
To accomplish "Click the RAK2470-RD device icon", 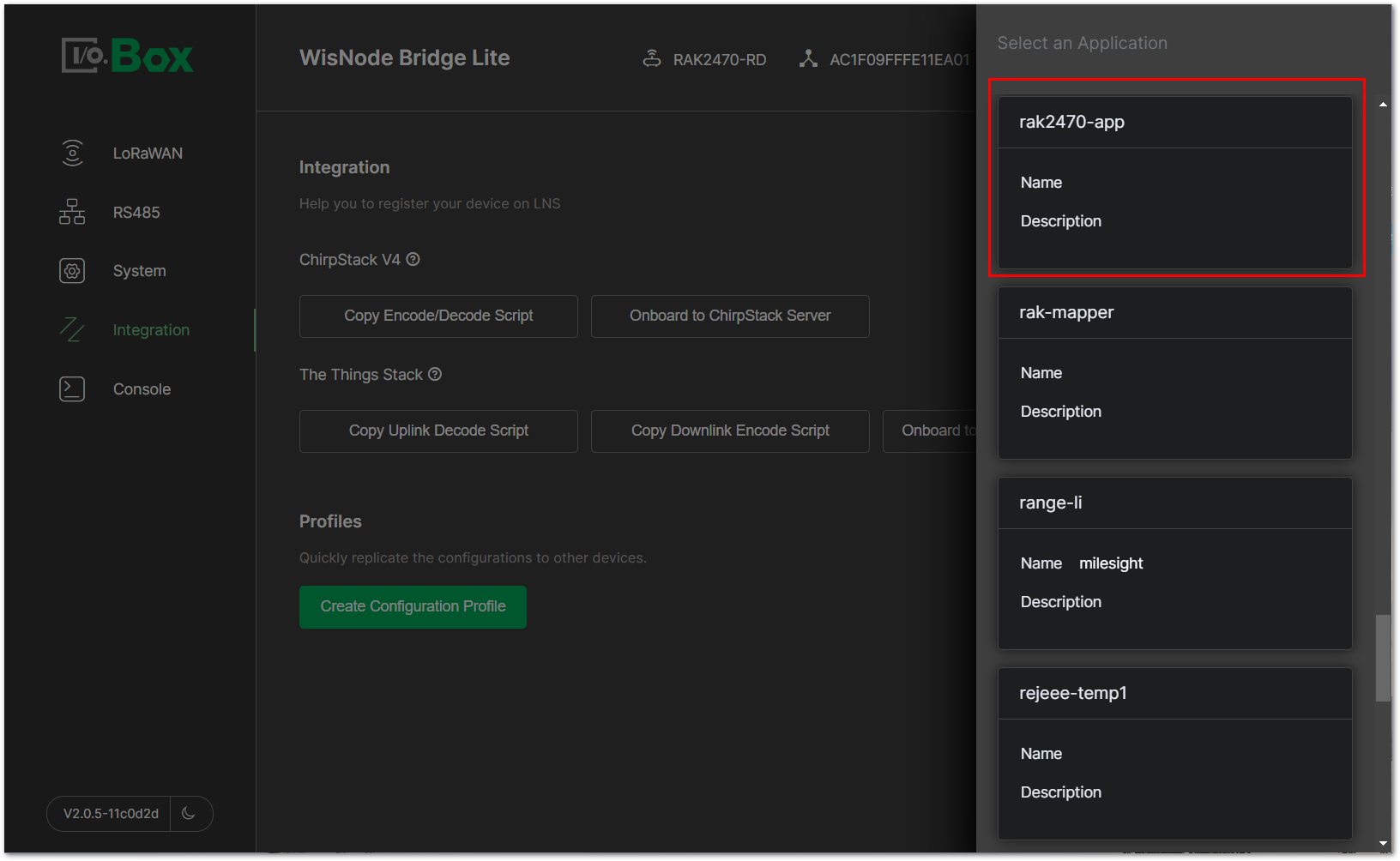I will tap(652, 58).
